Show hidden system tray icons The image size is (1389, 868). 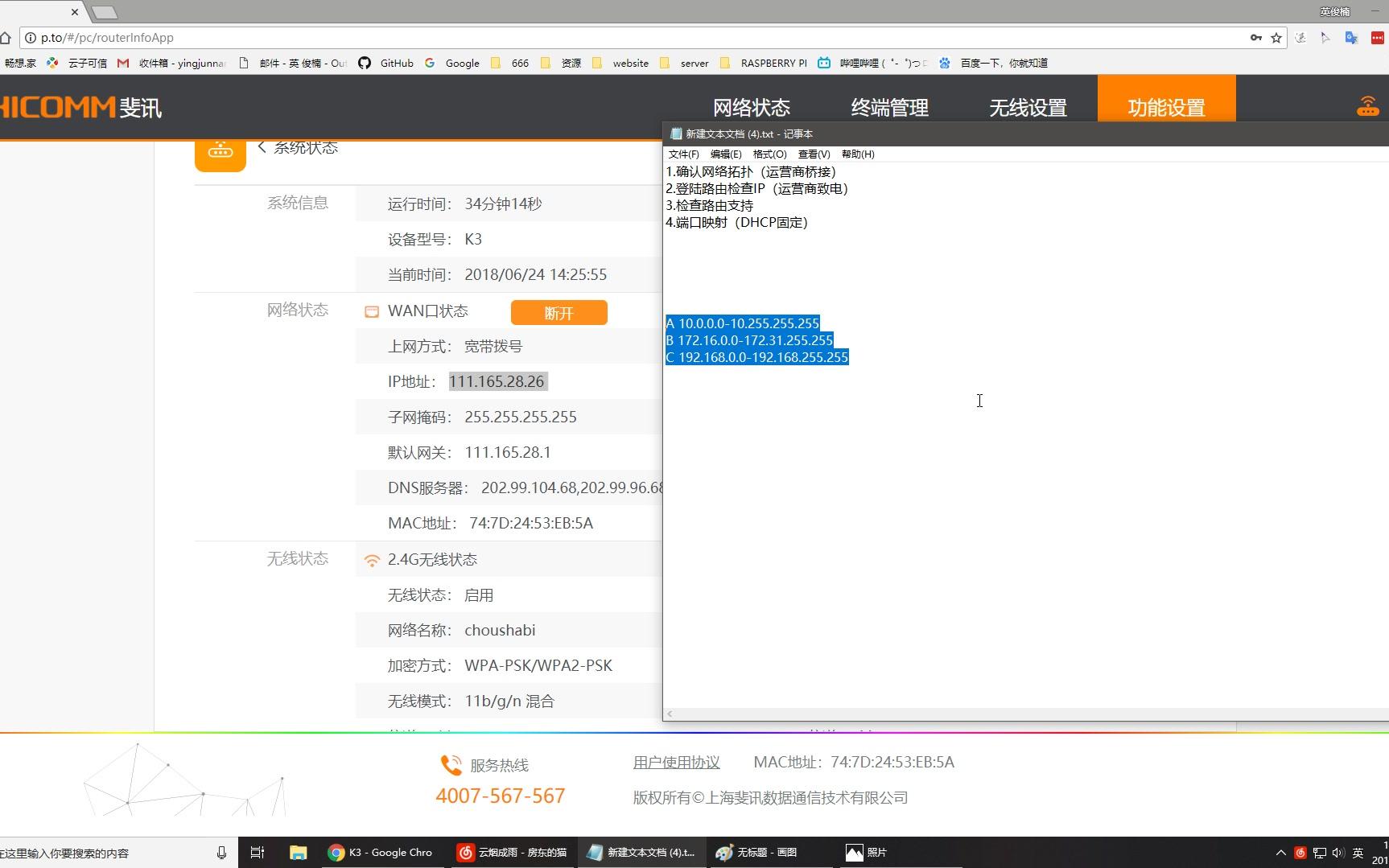point(1281,853)
